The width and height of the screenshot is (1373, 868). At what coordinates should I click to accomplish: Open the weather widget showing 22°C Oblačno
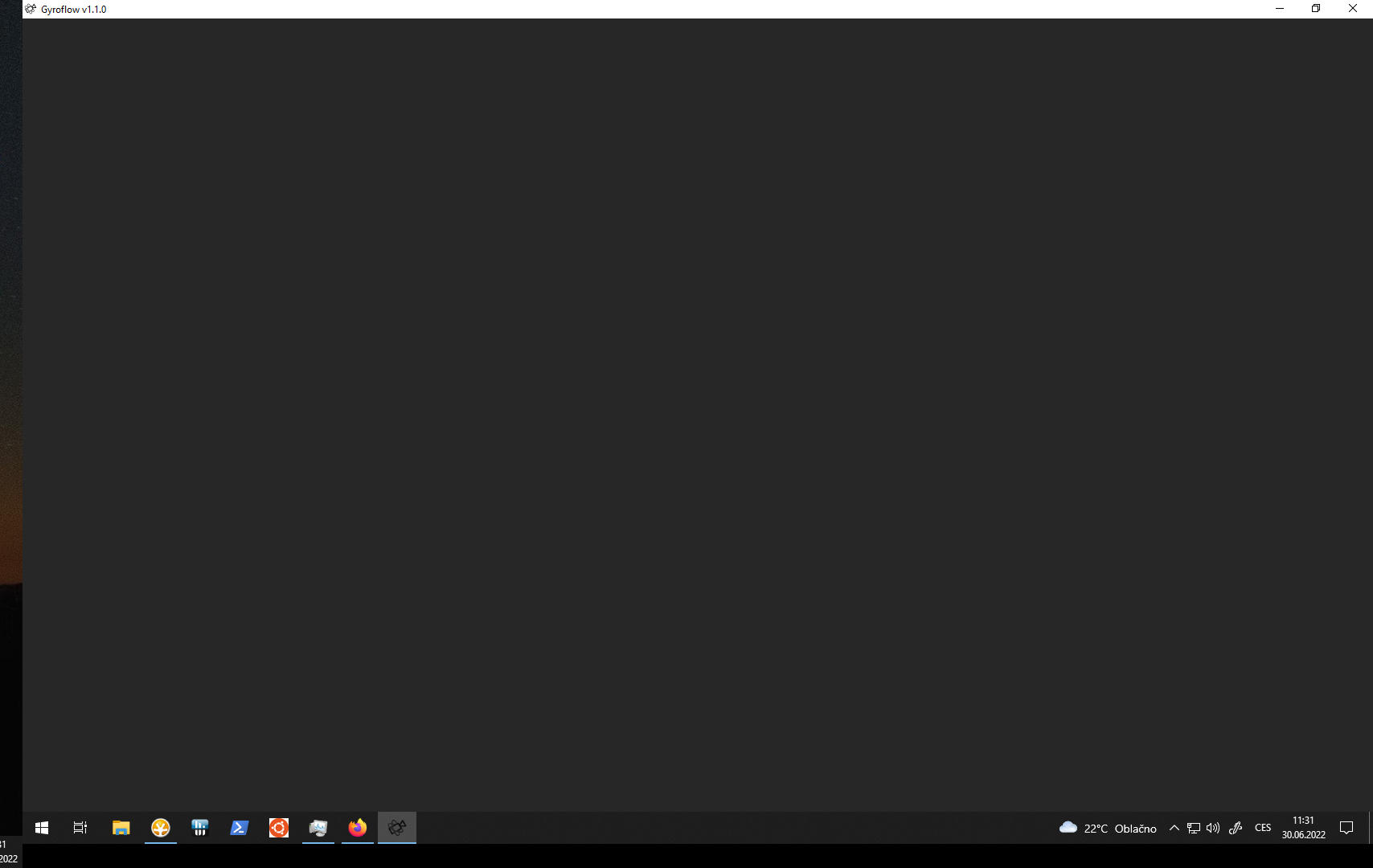pos(1108,828)
